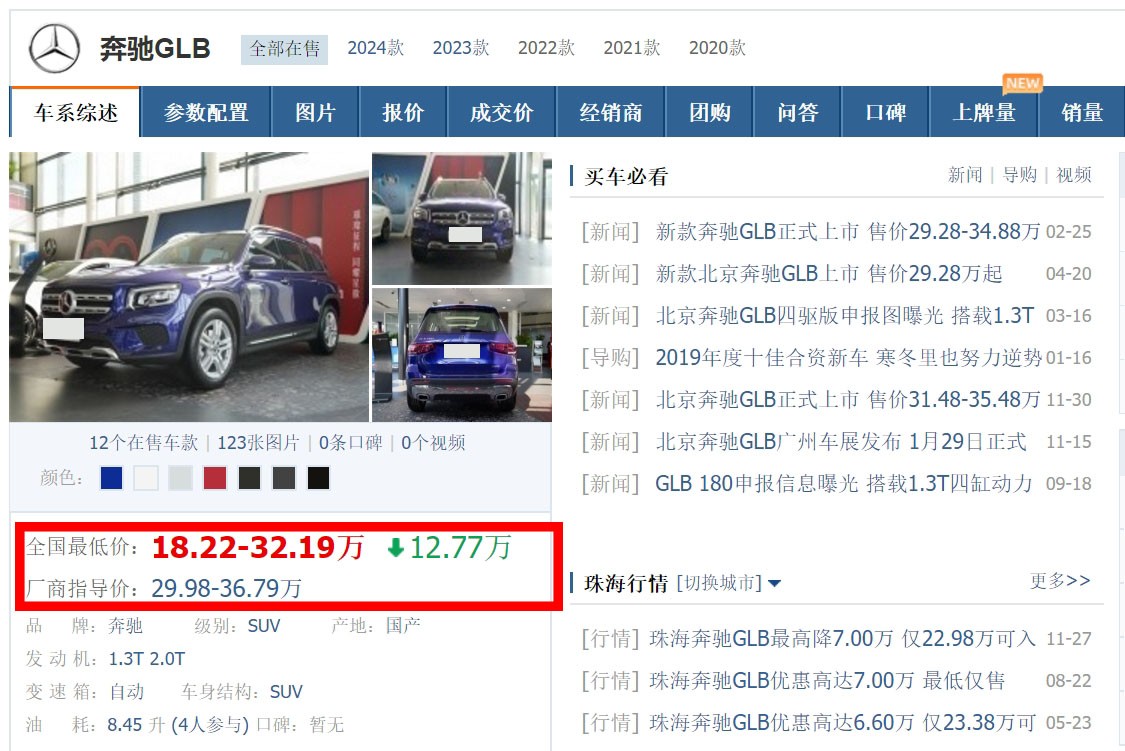Open article 新款北京奔驰GLB上市 售价29.28万起
Screen dimensions: 1125x751
[x=829, y=273]
